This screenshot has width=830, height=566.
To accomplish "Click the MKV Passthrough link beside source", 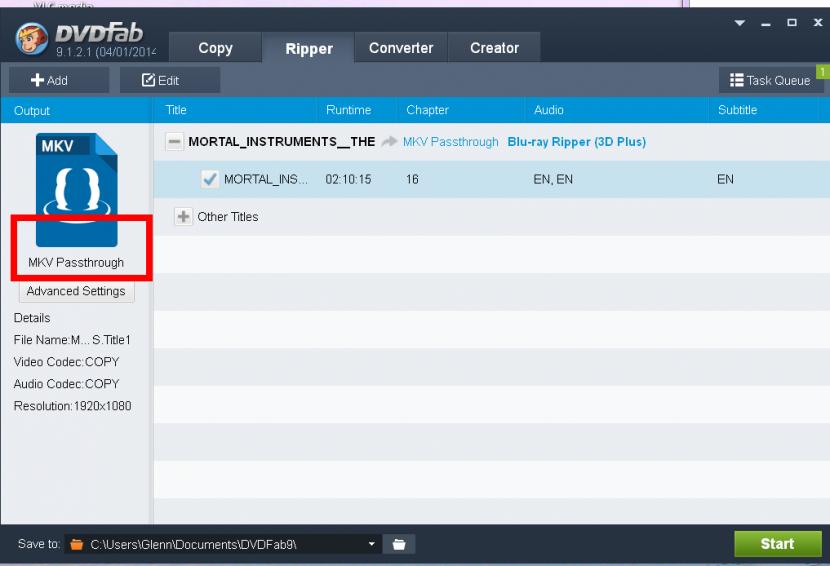I will pos(450,142).
